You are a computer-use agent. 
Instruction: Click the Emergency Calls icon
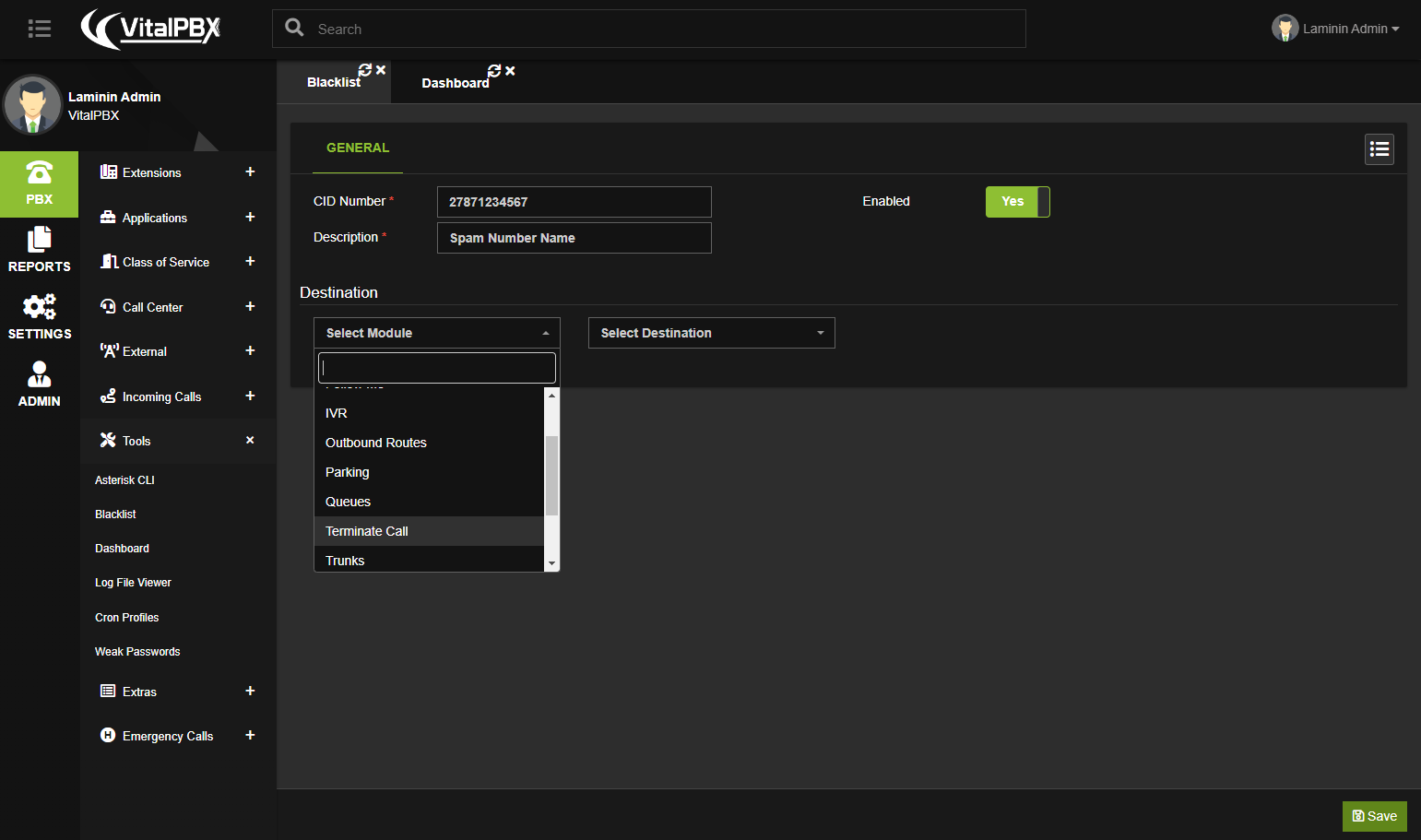[x=108, y=736]
